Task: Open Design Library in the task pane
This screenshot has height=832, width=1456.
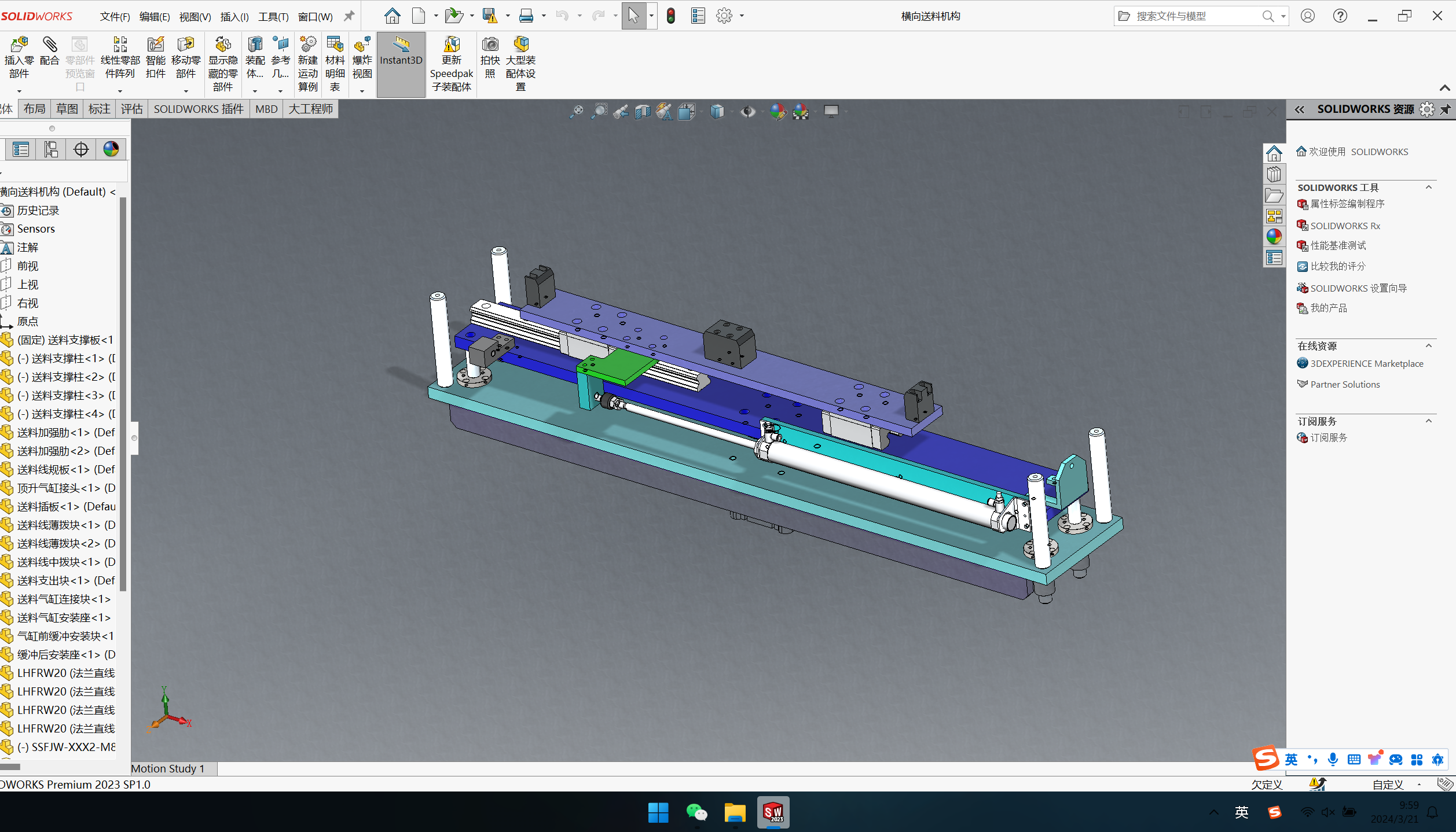Action: tap(1274, 174)
